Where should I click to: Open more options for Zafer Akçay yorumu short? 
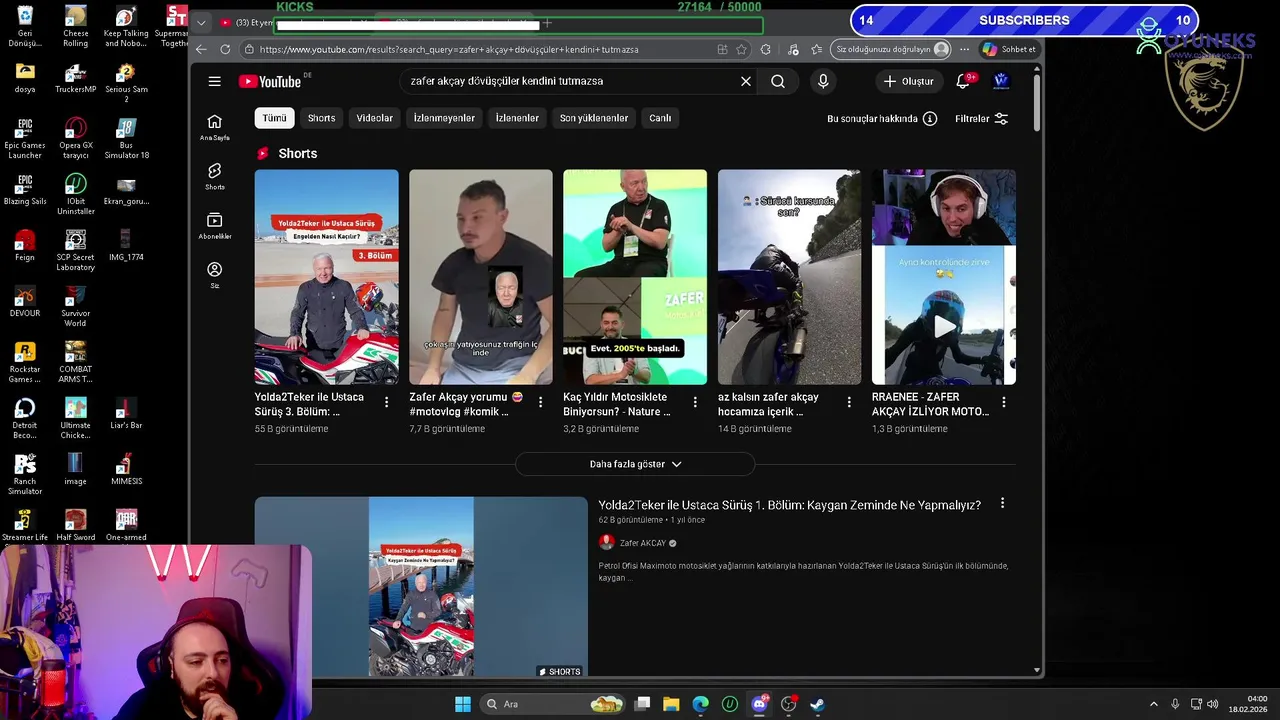pos(540,402)
